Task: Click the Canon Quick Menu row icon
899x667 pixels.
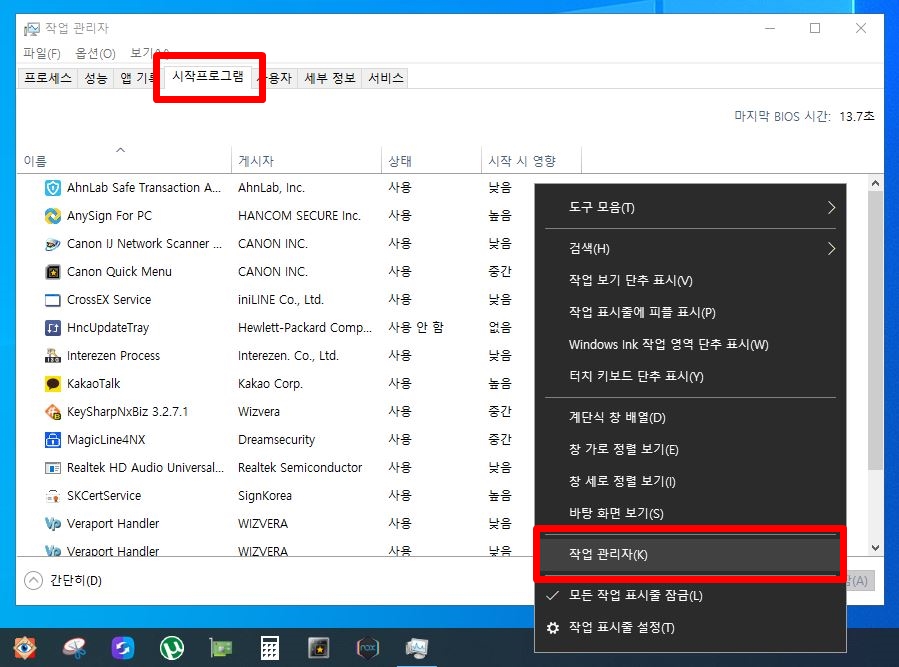Action: click(53, 272)
